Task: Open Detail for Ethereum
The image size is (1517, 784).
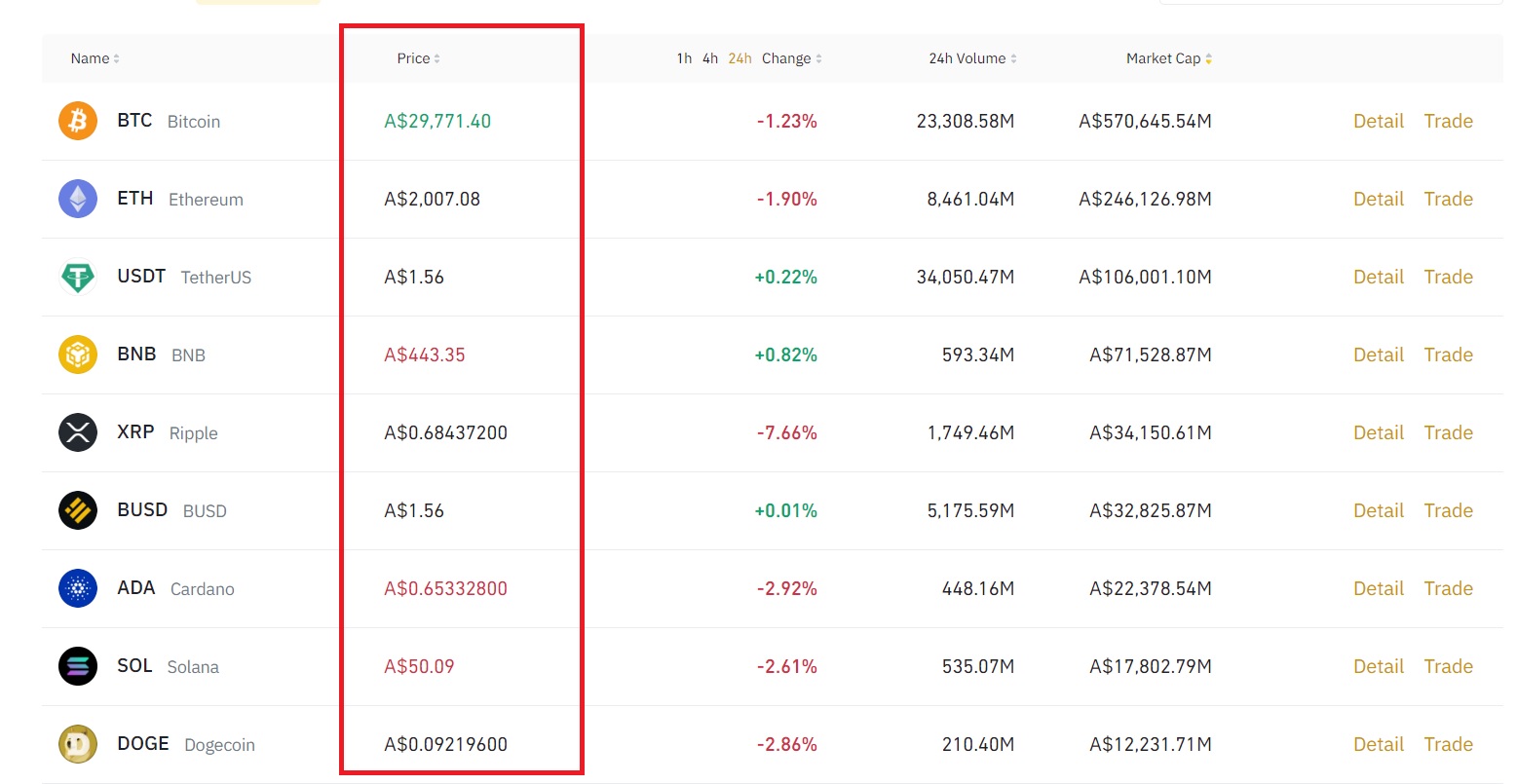Action: click(1379, 199)
